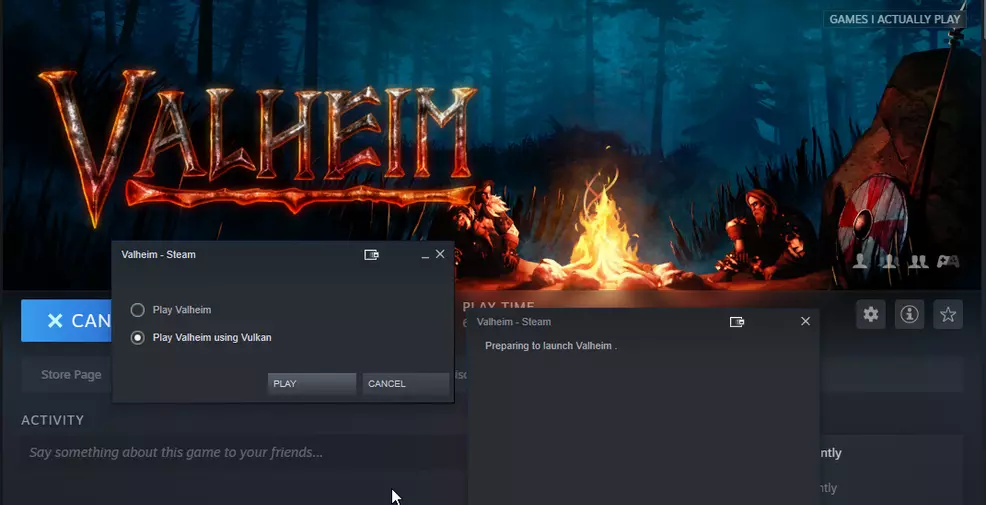
Task: Close the preparing to launch dialog
Action: 805,322
